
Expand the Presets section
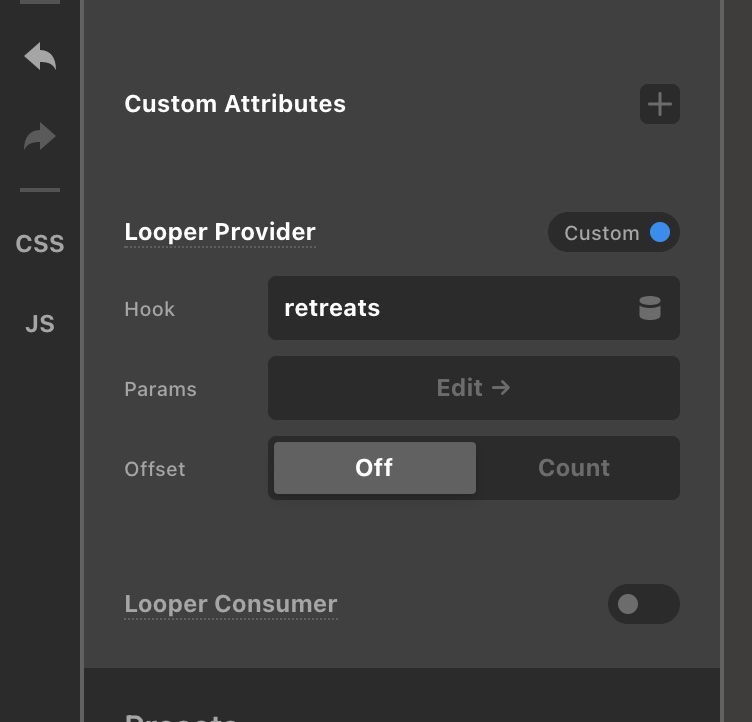coord(181,714)
